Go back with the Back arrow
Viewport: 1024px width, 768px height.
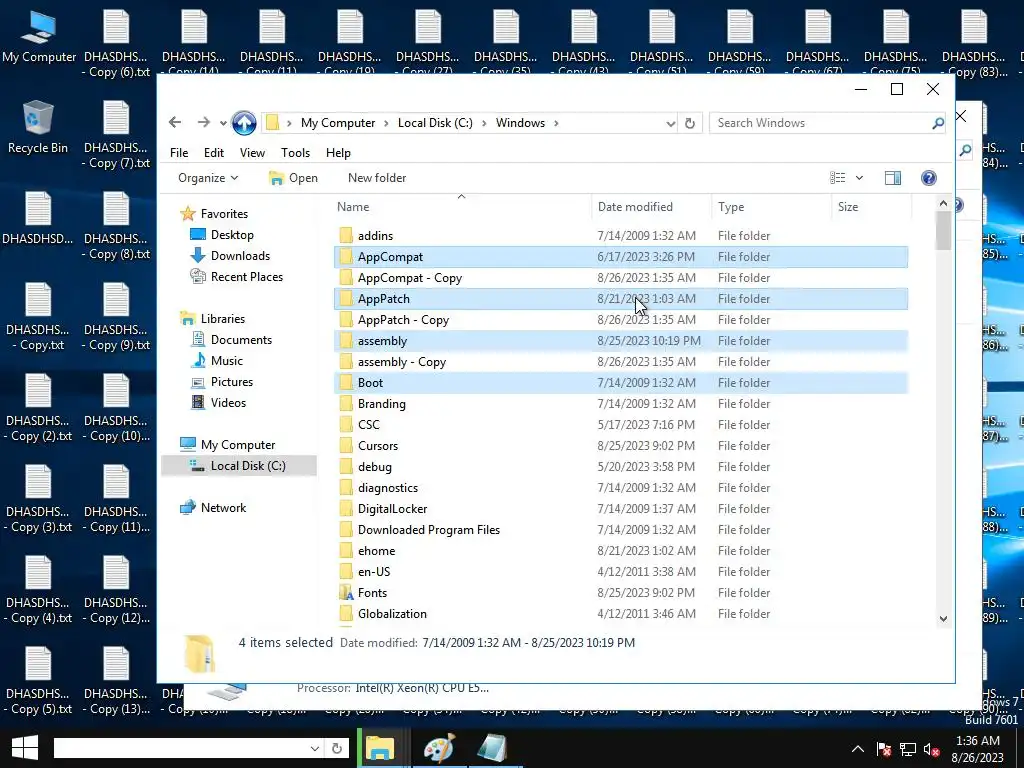click(x=174, y=122)
